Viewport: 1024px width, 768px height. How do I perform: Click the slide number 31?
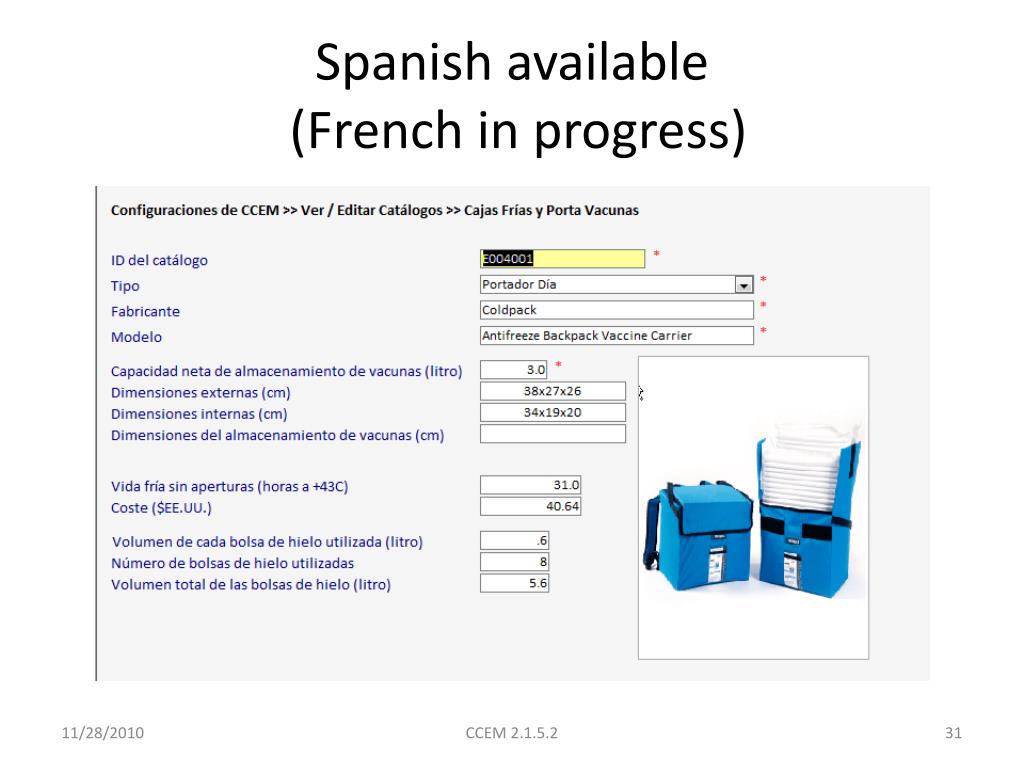(953, 733)
